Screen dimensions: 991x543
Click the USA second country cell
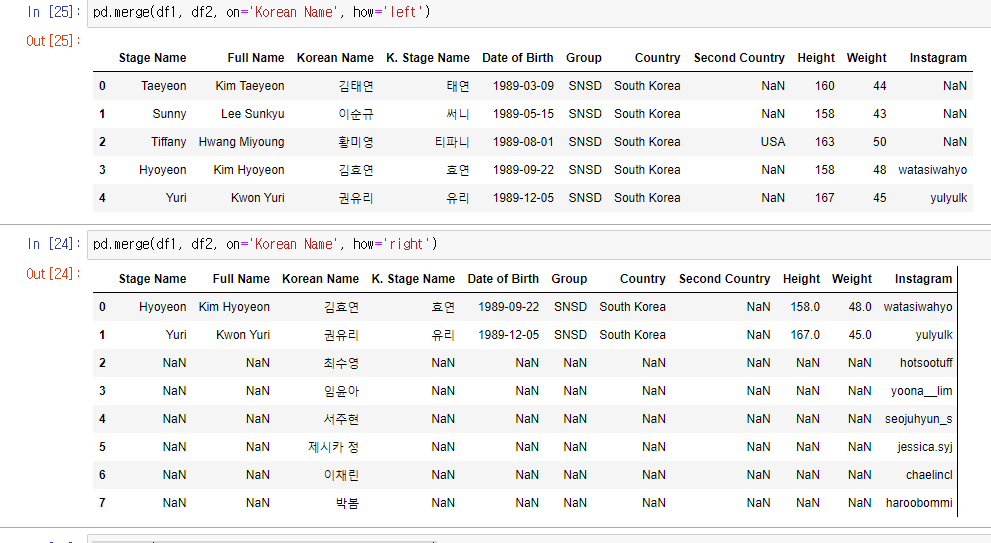click(772, 142)
